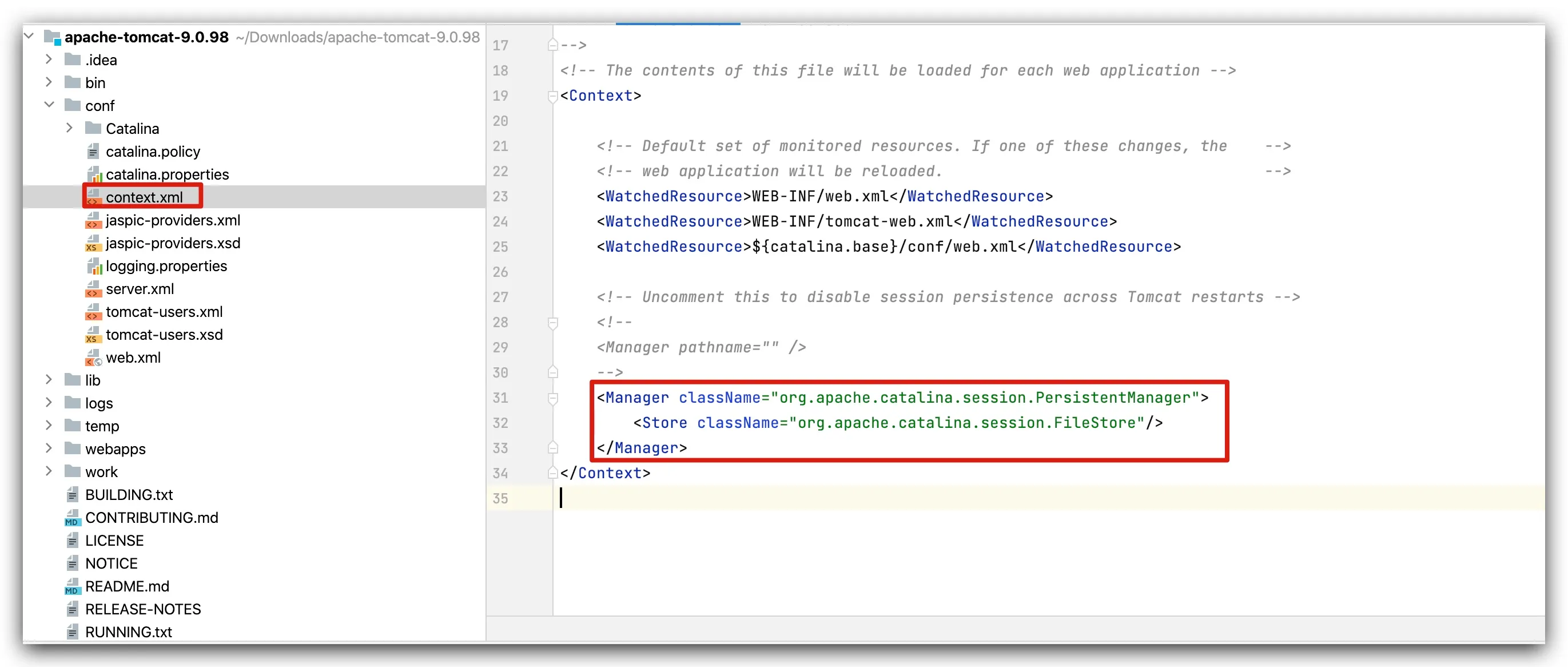Screen dimensions: 1568x667
Task: Click the tomcat-users.xml file icon
Action: 93,311
